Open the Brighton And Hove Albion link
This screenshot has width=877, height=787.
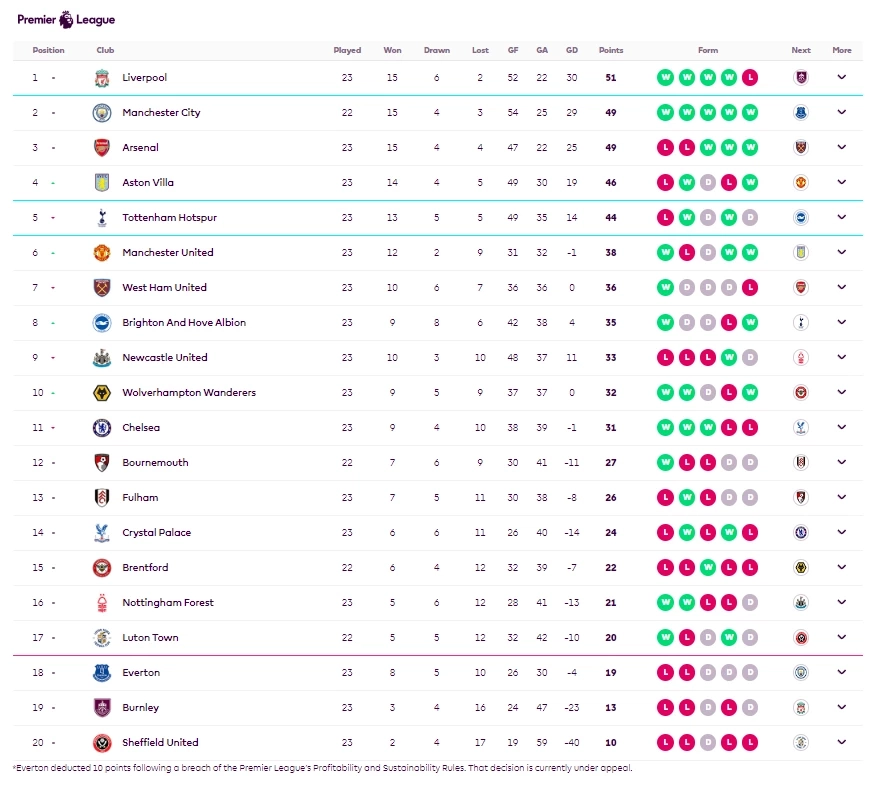point(183,323)
